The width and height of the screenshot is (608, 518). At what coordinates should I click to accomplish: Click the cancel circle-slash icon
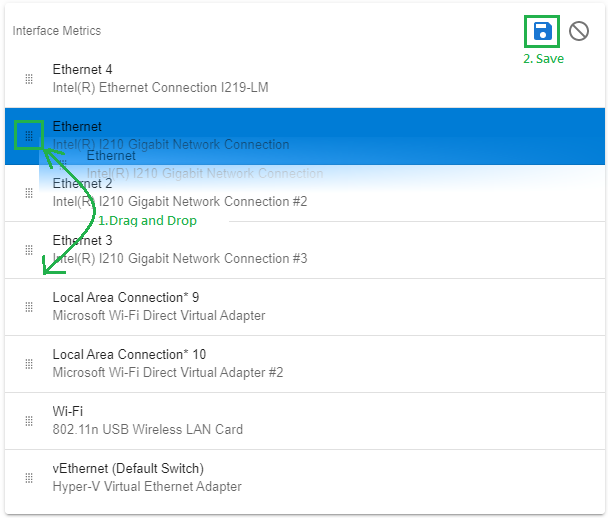coord(579,31)
